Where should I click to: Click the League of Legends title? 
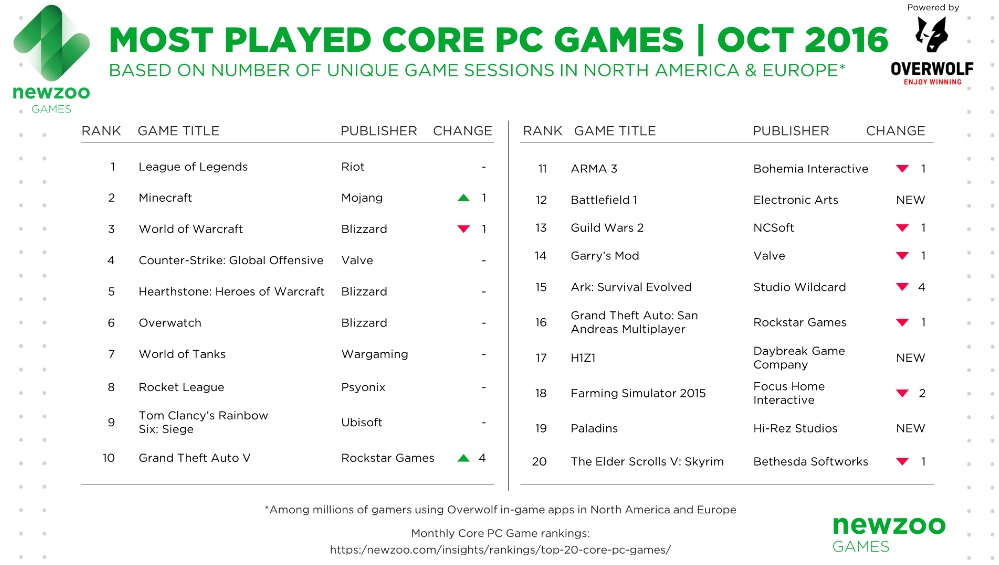[x=193, y=167]
